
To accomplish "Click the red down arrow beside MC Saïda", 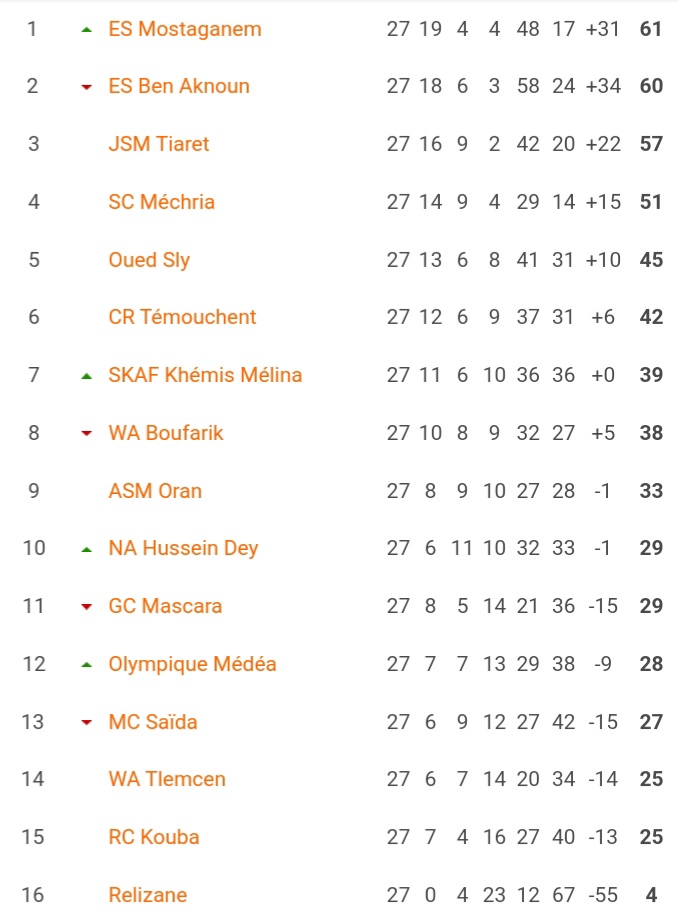I will tap(87, 723).
